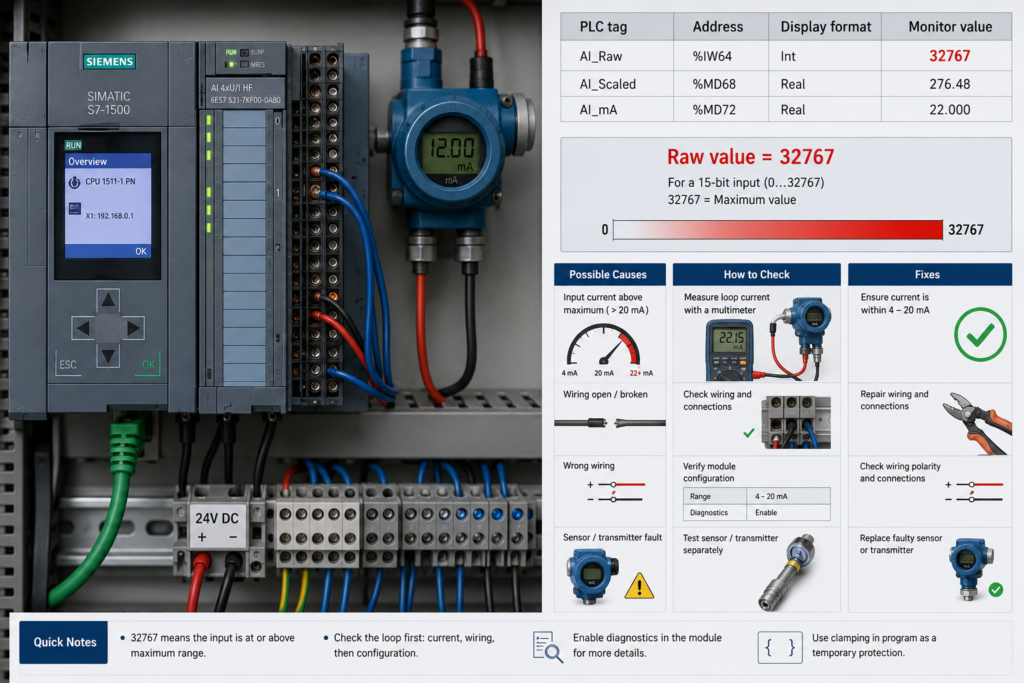Click the diagnostics magnifier document icon
Viewport: 1024px width, 683px height.
tap(547, 646)
